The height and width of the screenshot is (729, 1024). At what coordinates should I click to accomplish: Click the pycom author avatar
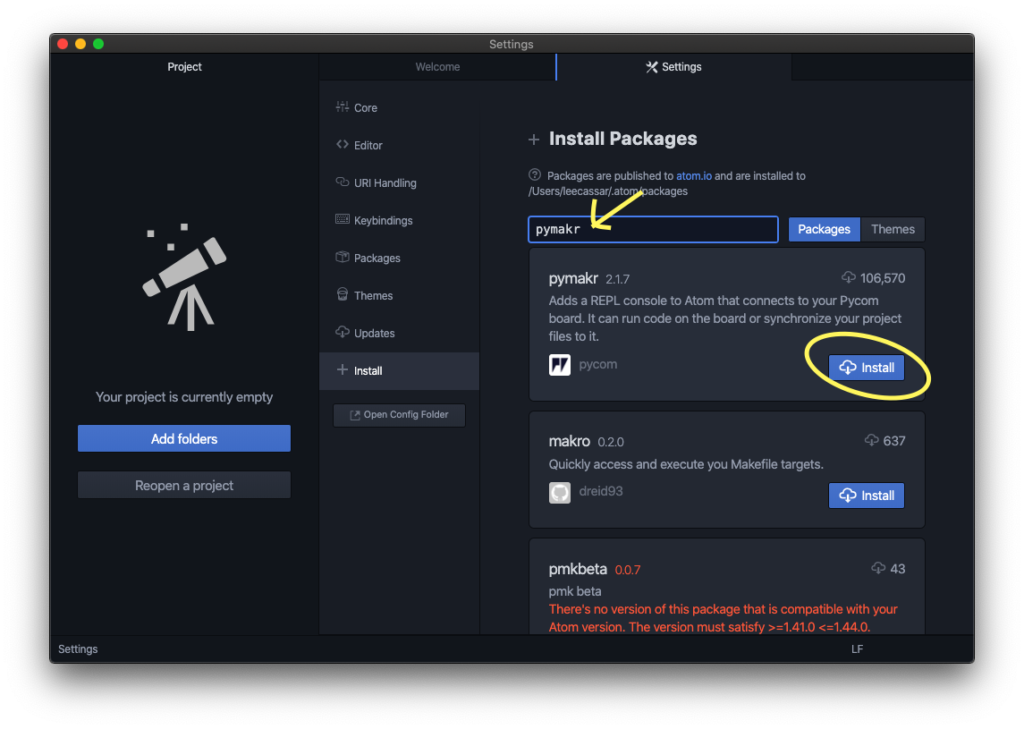[560, 364]
